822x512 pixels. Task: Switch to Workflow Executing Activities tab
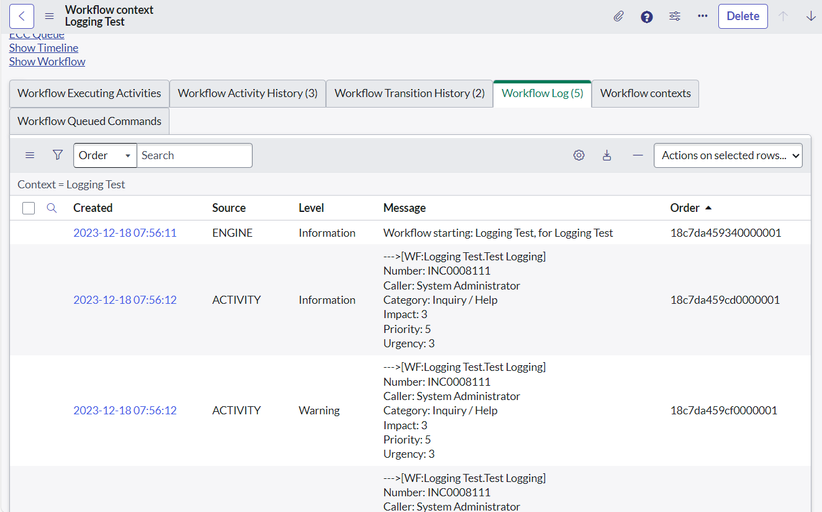[89, 93]
